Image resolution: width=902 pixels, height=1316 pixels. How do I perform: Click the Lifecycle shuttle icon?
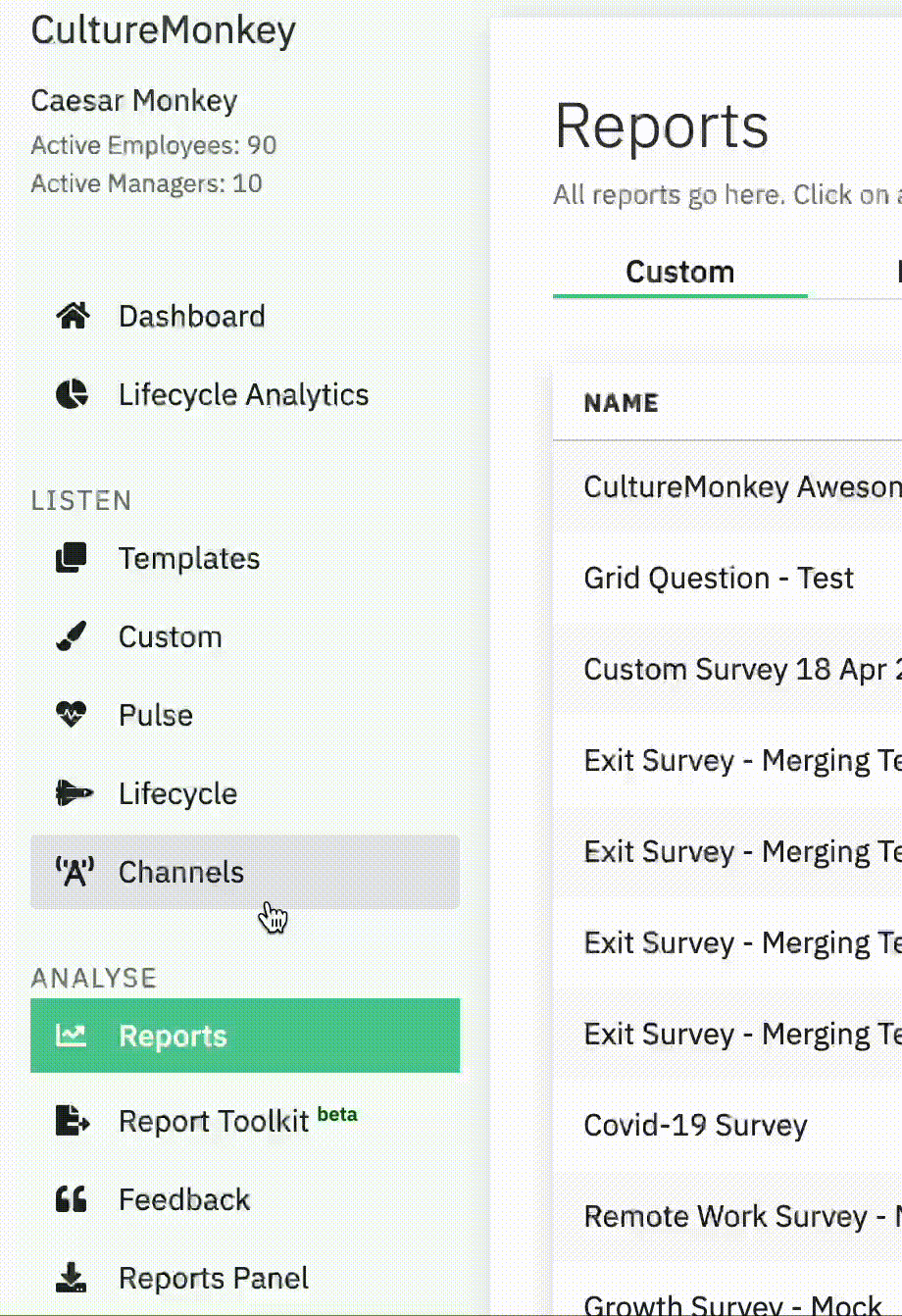75,793
